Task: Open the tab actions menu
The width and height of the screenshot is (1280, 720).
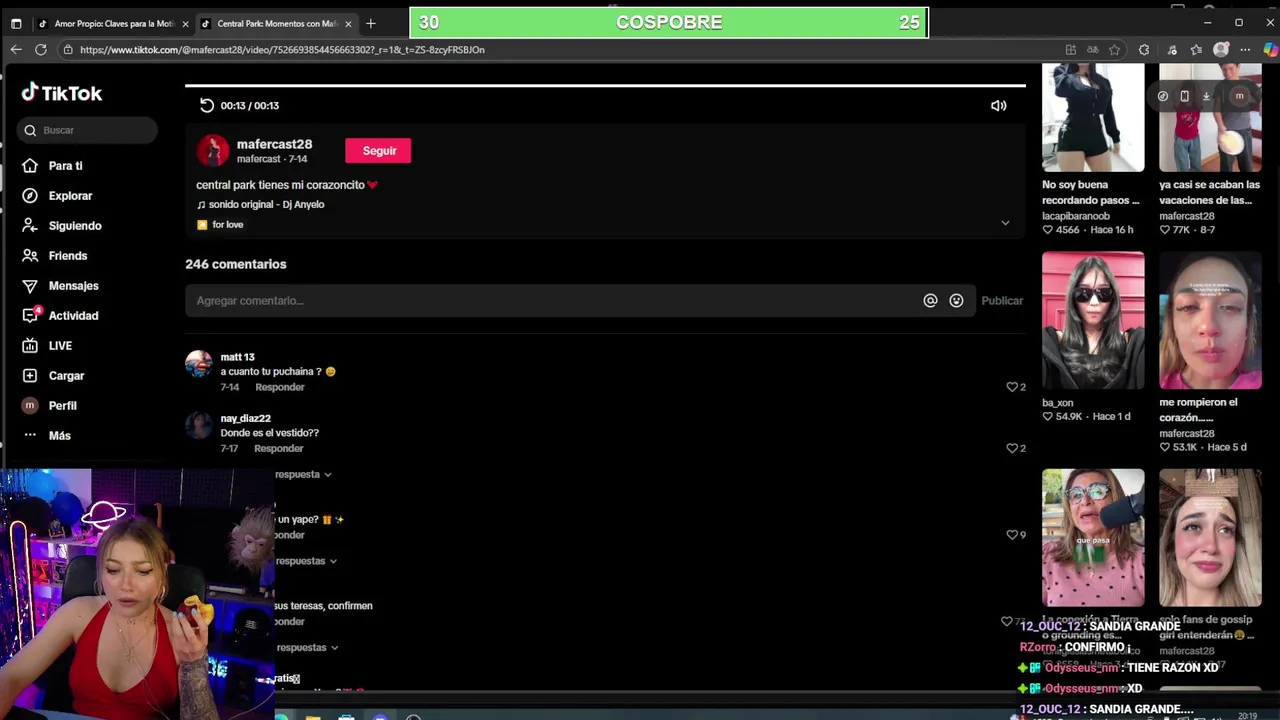Action: [15, 23]
